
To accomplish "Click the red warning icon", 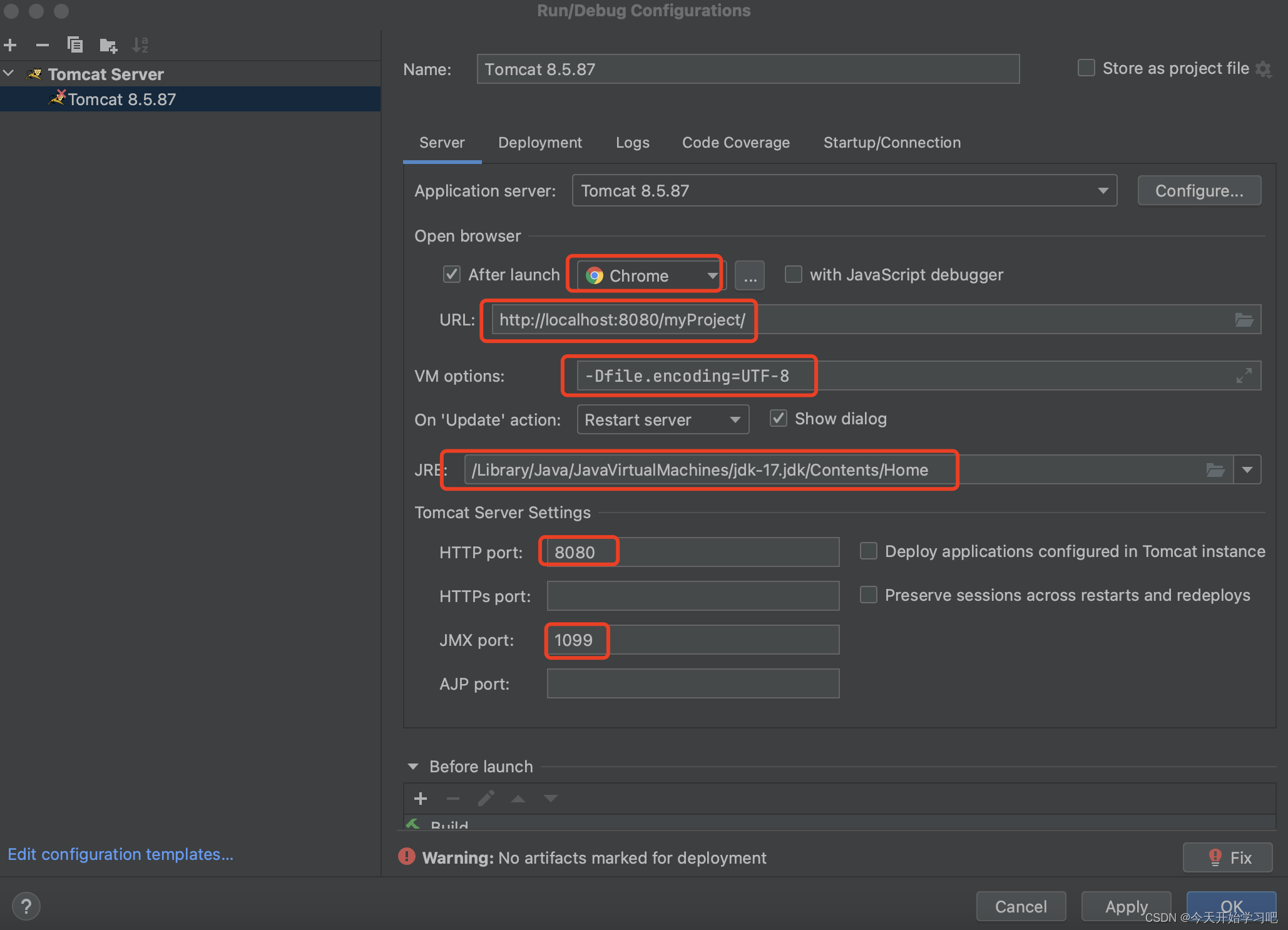I will 407,856.
